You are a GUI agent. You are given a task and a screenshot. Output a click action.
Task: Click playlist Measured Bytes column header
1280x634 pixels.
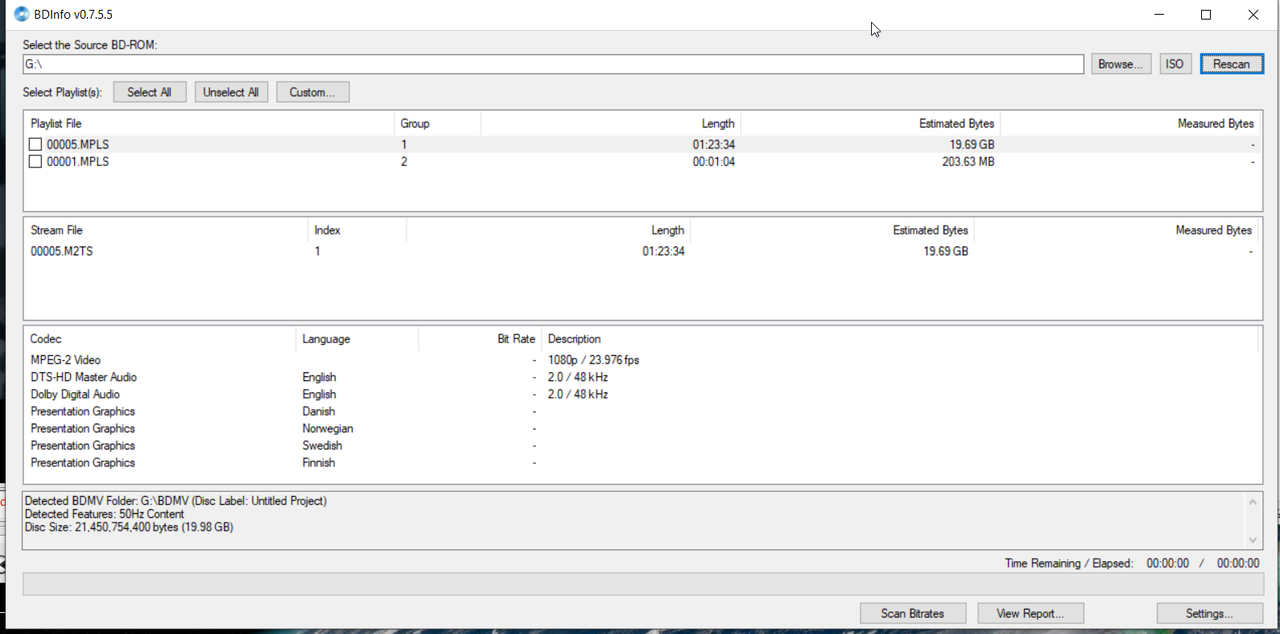[x=1129, y=124]
